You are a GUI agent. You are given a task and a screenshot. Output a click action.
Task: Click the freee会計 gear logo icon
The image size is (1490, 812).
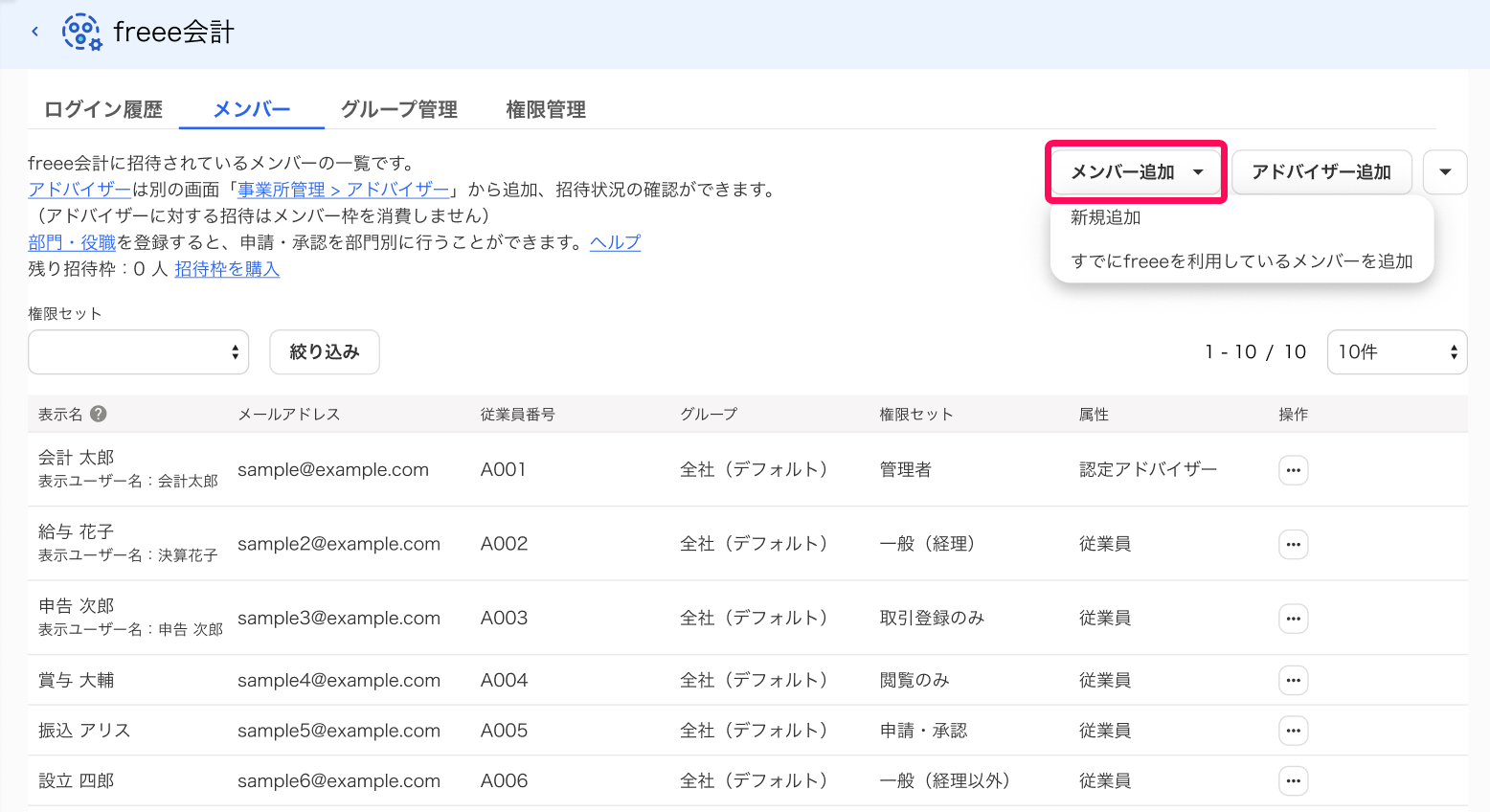click(x=81, y=32)
